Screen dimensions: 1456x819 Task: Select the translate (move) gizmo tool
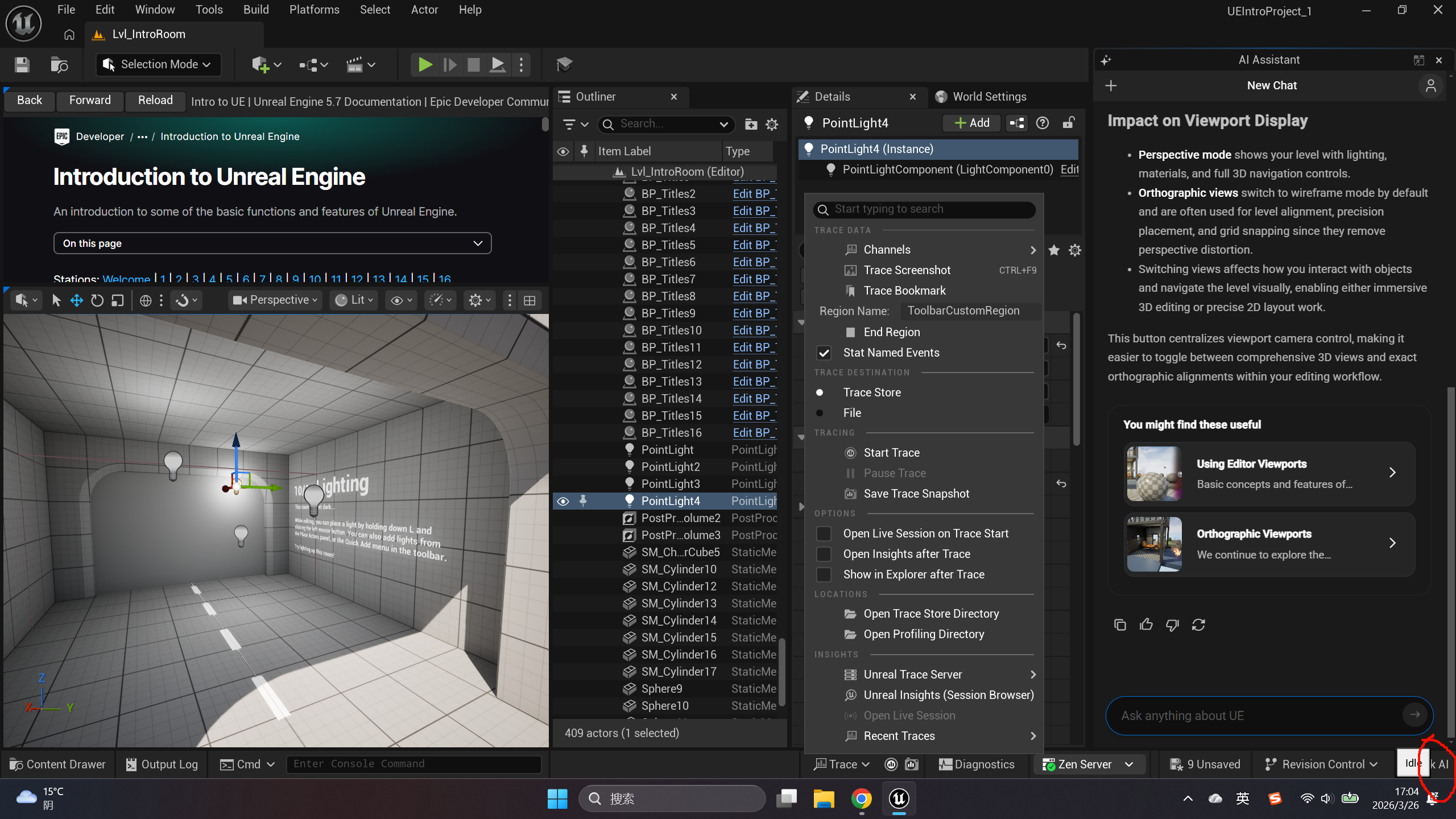tap(77, 300)
